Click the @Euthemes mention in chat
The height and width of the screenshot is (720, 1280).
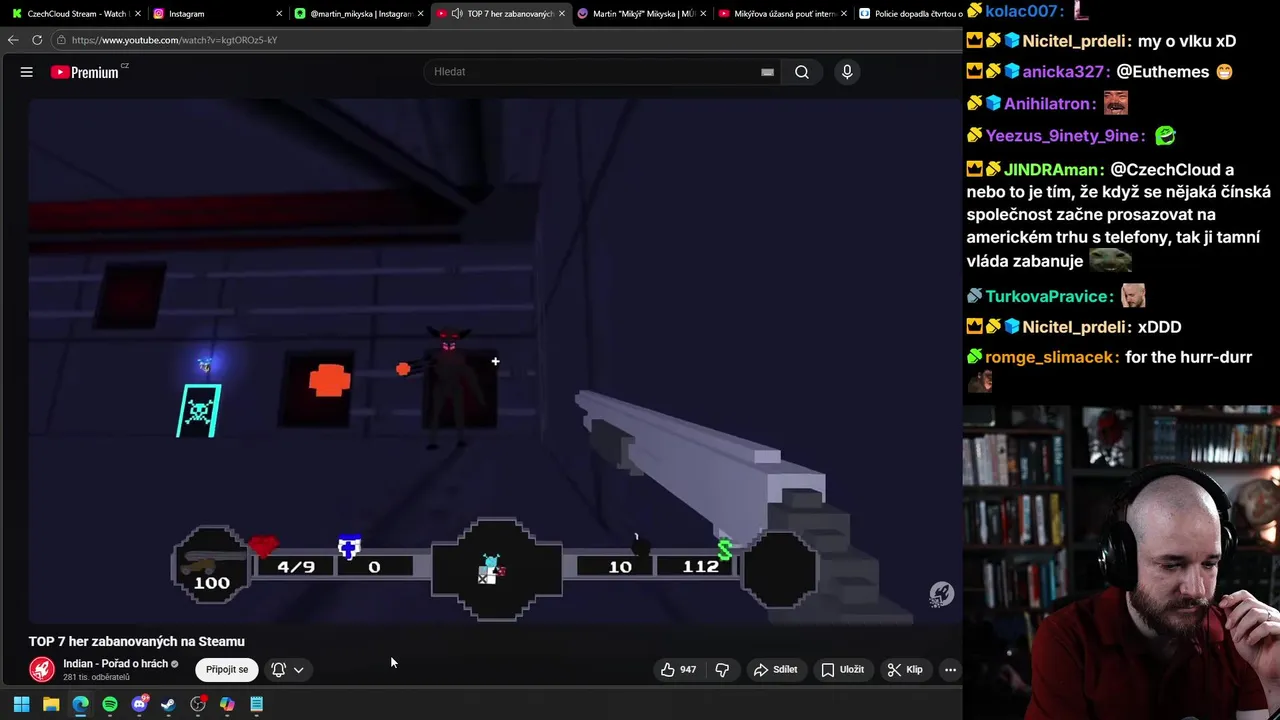click(x=1162, y=72)
